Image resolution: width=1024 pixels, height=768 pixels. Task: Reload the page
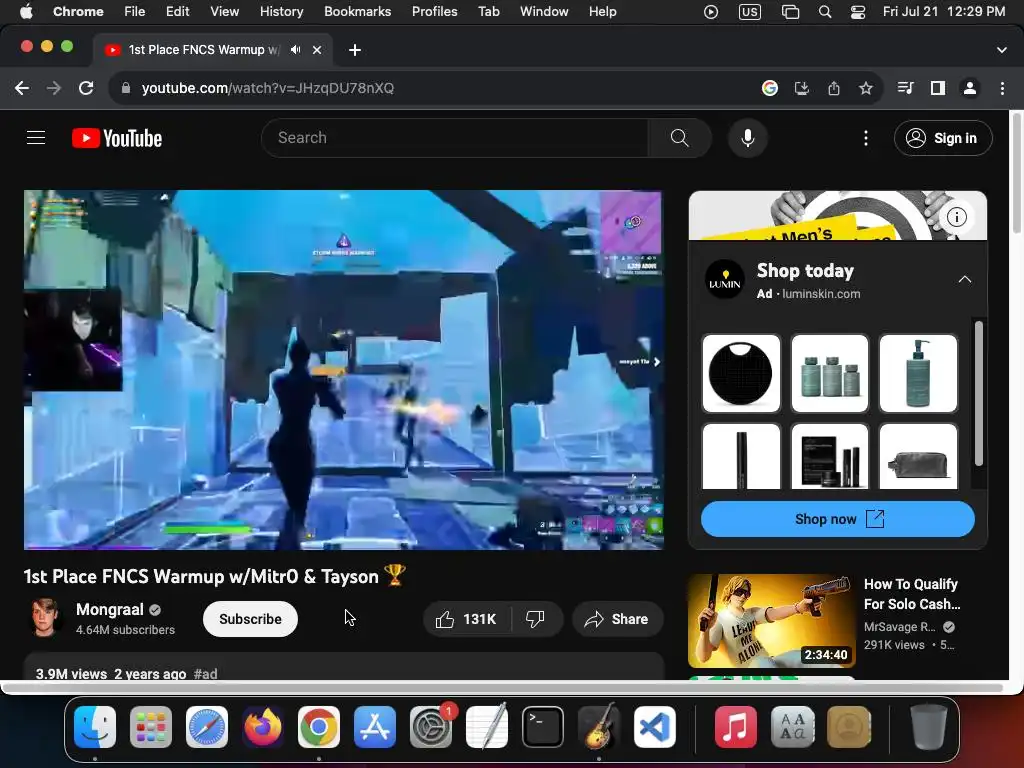click(x=86, y=88)
